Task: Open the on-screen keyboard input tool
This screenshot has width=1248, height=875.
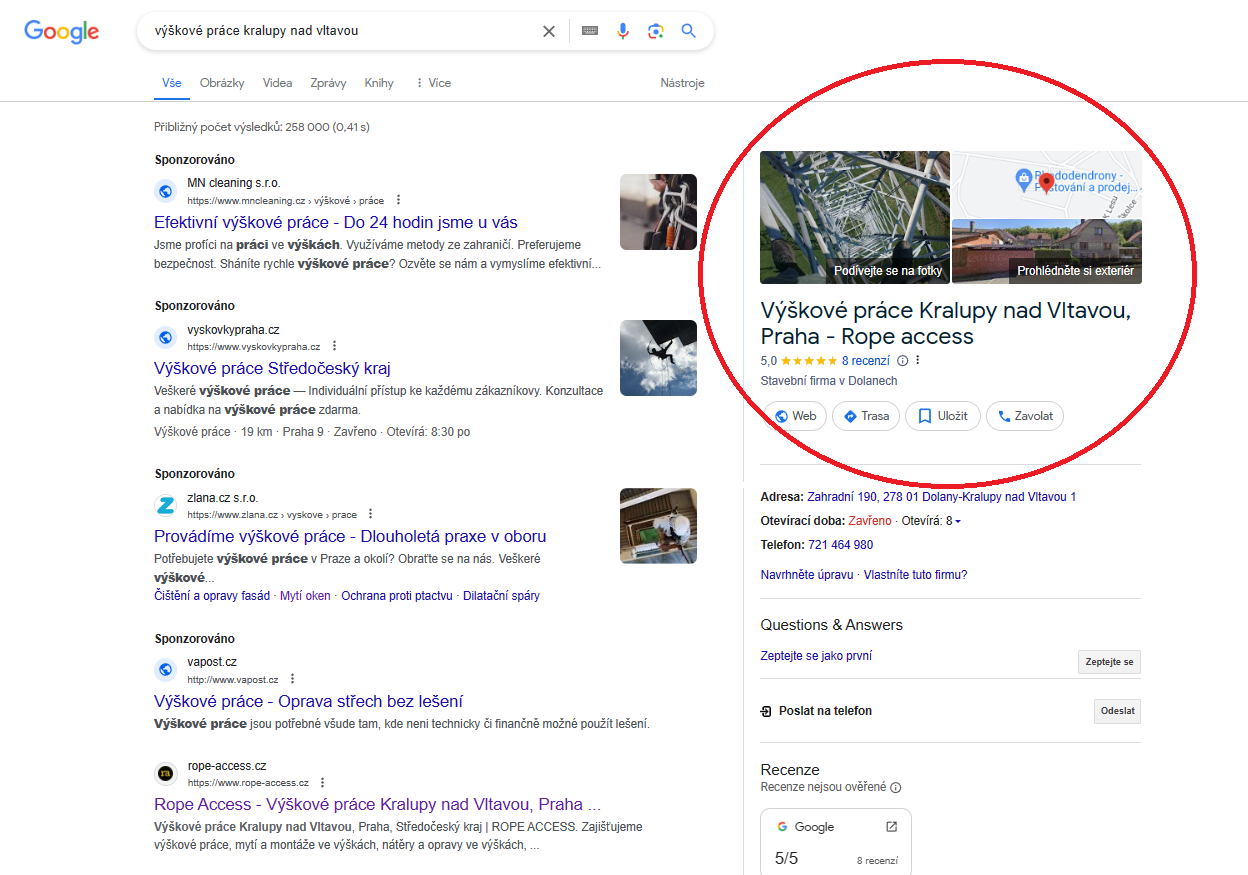Action: [590, 31]
